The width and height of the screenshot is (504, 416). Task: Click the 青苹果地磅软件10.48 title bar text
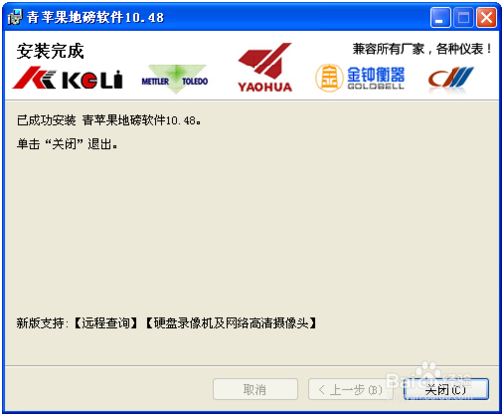click(95, 17)
